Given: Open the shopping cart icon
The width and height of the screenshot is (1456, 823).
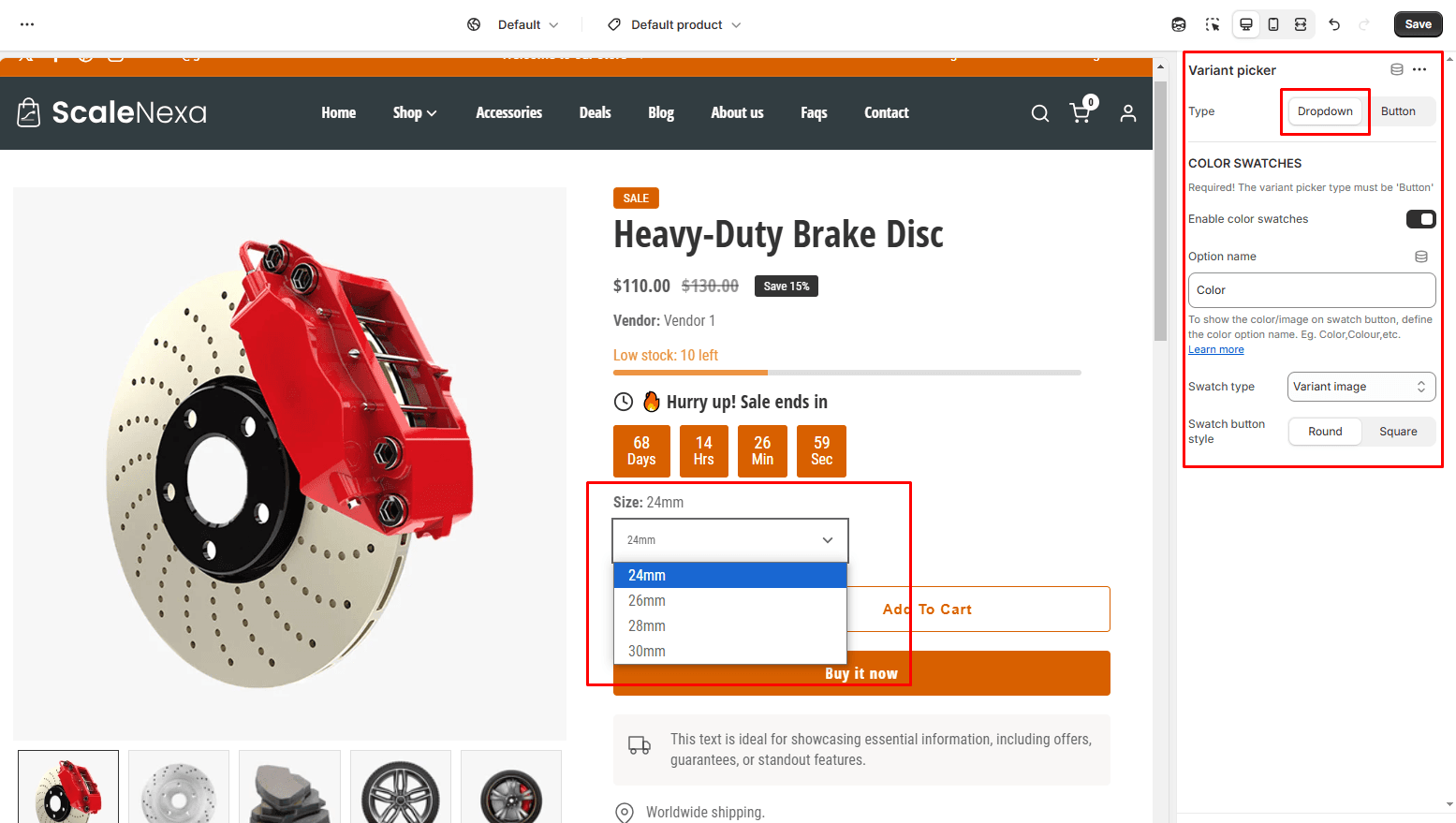Looking at the screenshot, I should 1081,112.
